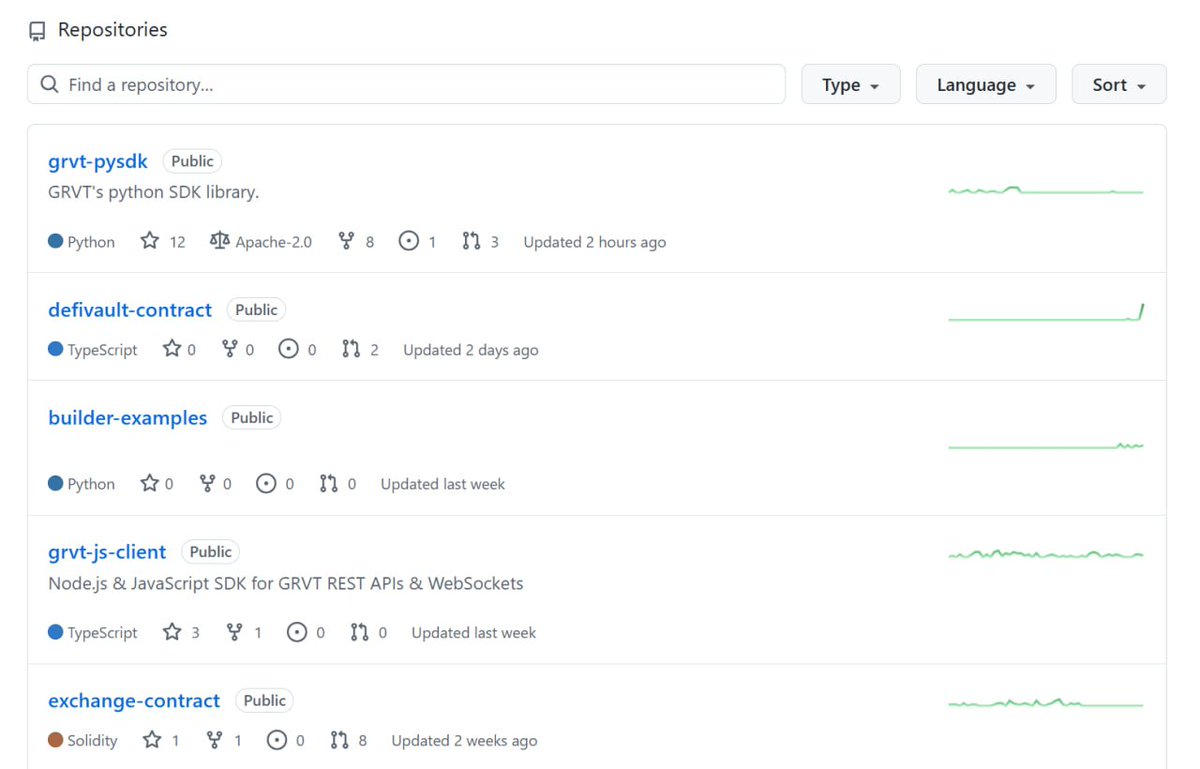1200x769 pixels.
Task: View pull requests of exchange-contract (8)
Action: coord(348,741)
